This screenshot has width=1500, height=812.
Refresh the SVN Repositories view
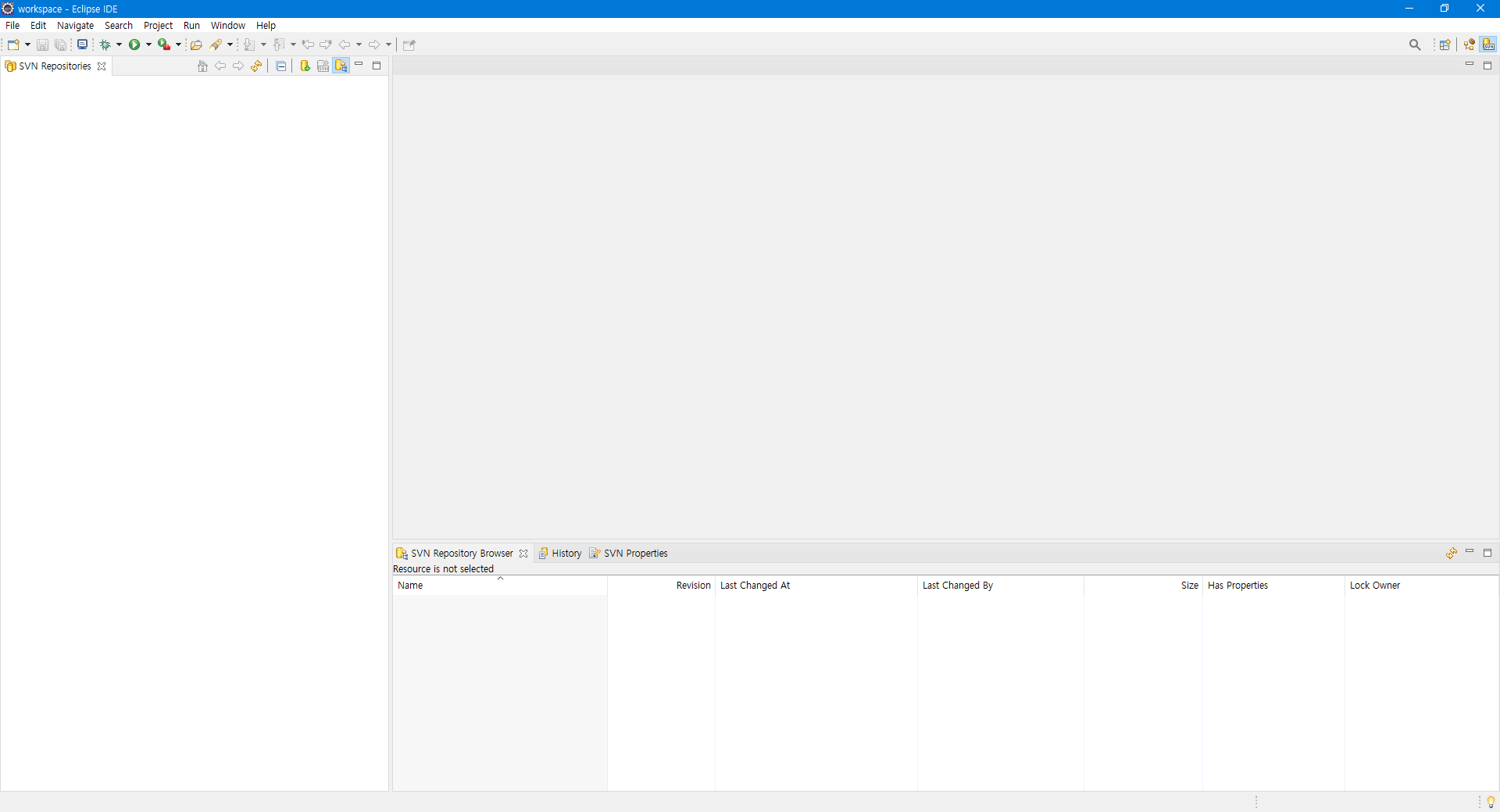pos(256,66)
